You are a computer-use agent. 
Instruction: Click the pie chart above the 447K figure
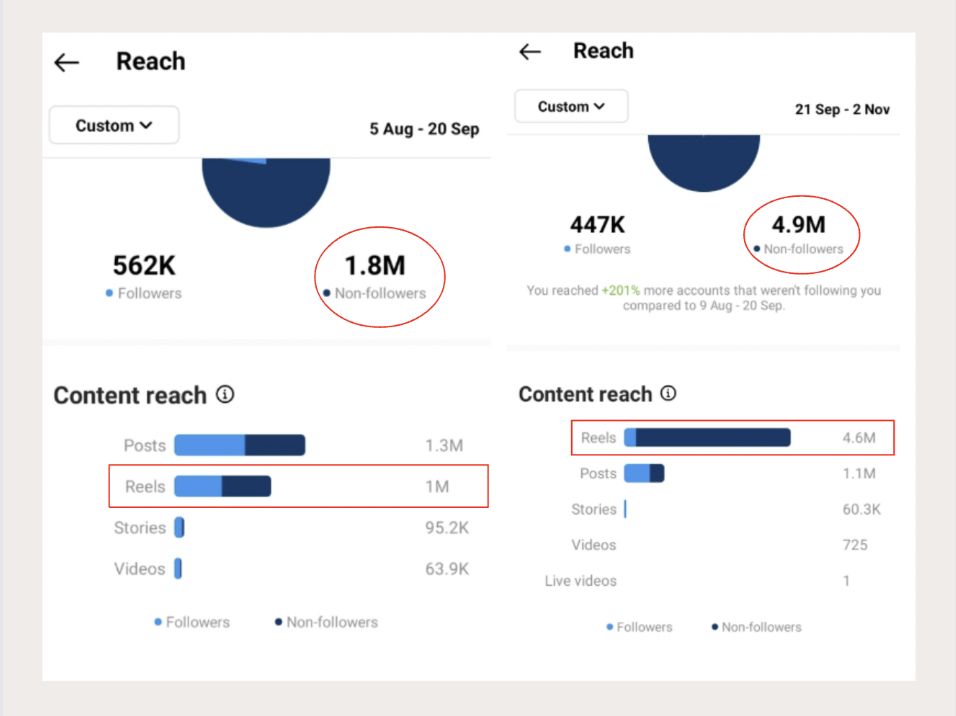704,162
